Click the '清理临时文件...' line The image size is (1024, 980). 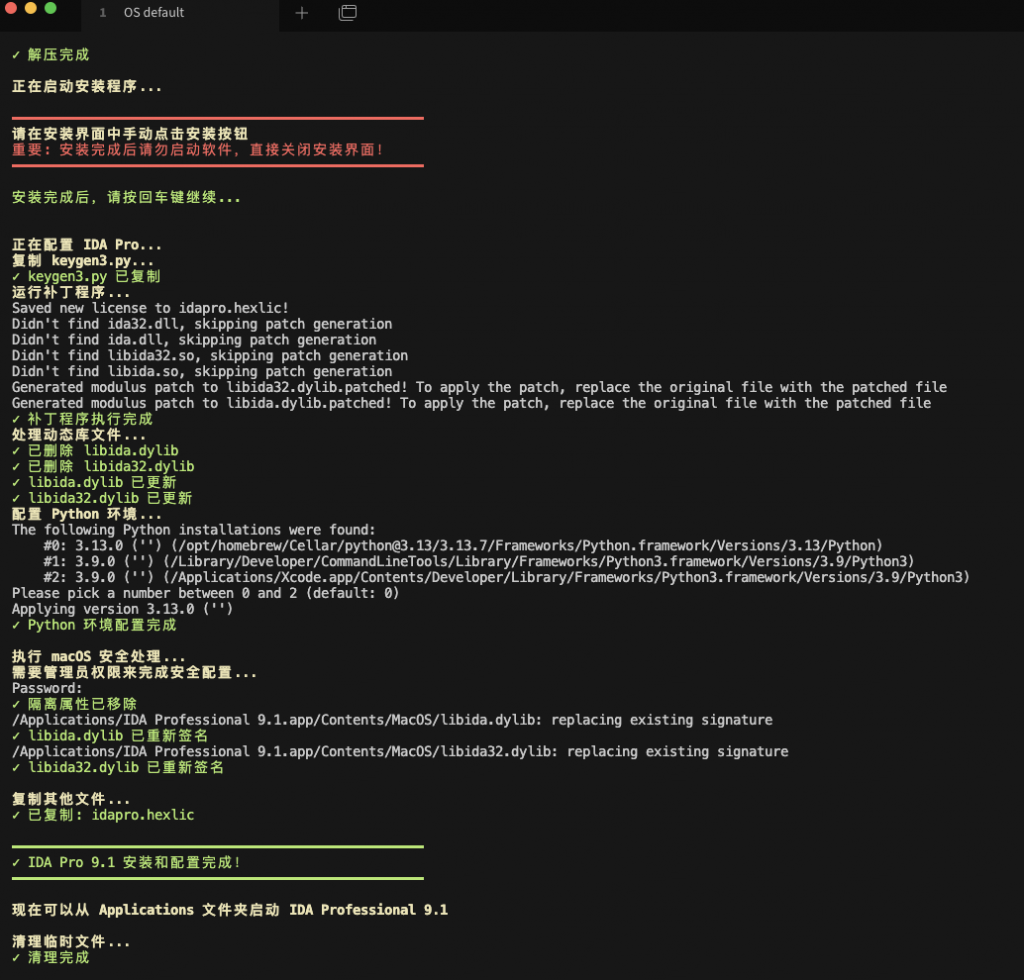71,941
